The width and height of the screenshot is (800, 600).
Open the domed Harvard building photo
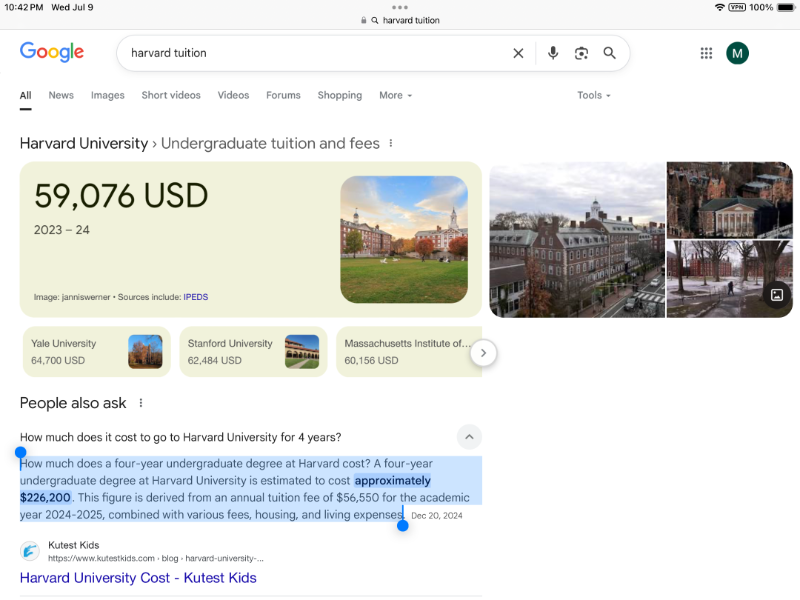coord(730,200)
